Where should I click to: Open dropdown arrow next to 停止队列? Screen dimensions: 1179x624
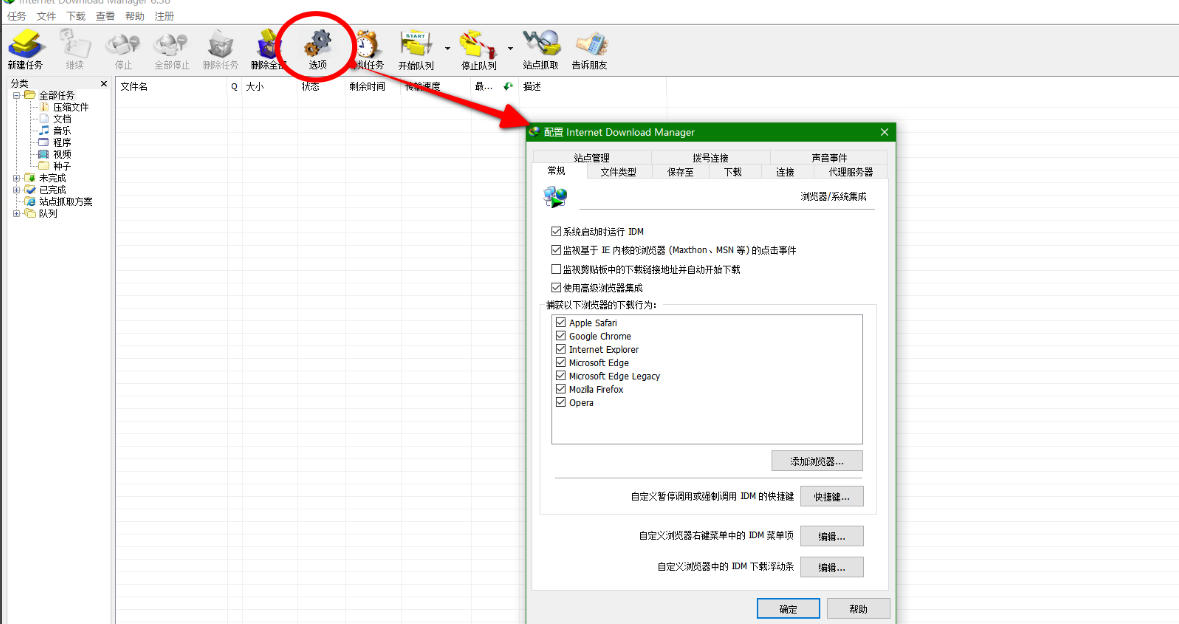pos(510,49)
